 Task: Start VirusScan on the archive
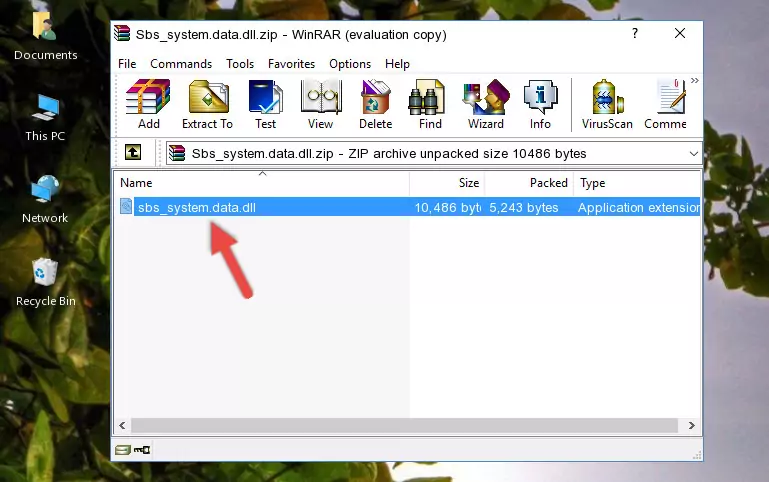tap(607, 104)
